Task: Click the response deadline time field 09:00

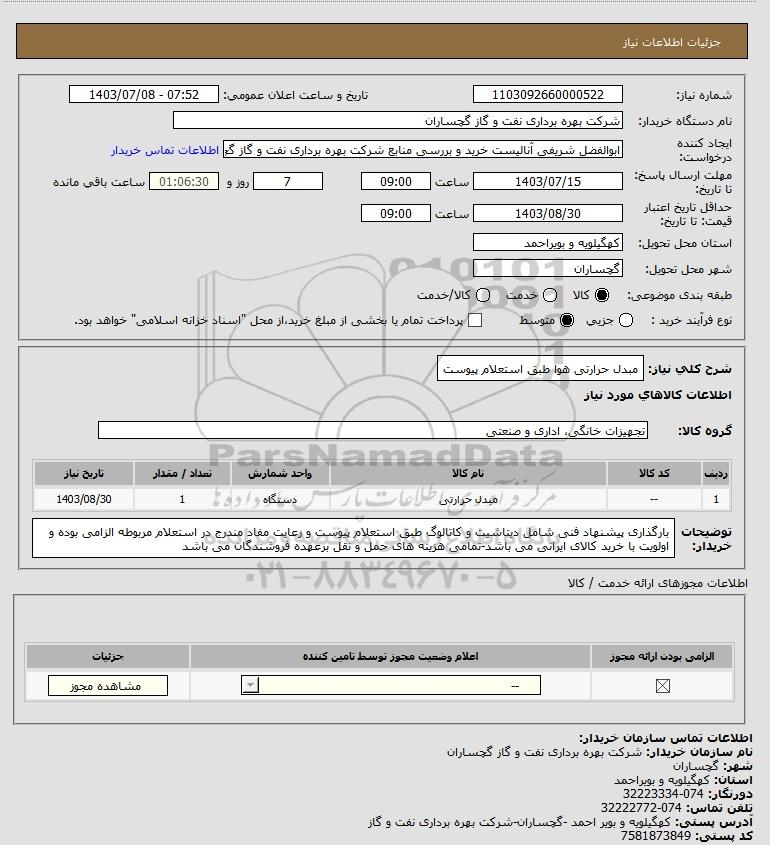Action: pyautogui.click(x=396, y=182)
